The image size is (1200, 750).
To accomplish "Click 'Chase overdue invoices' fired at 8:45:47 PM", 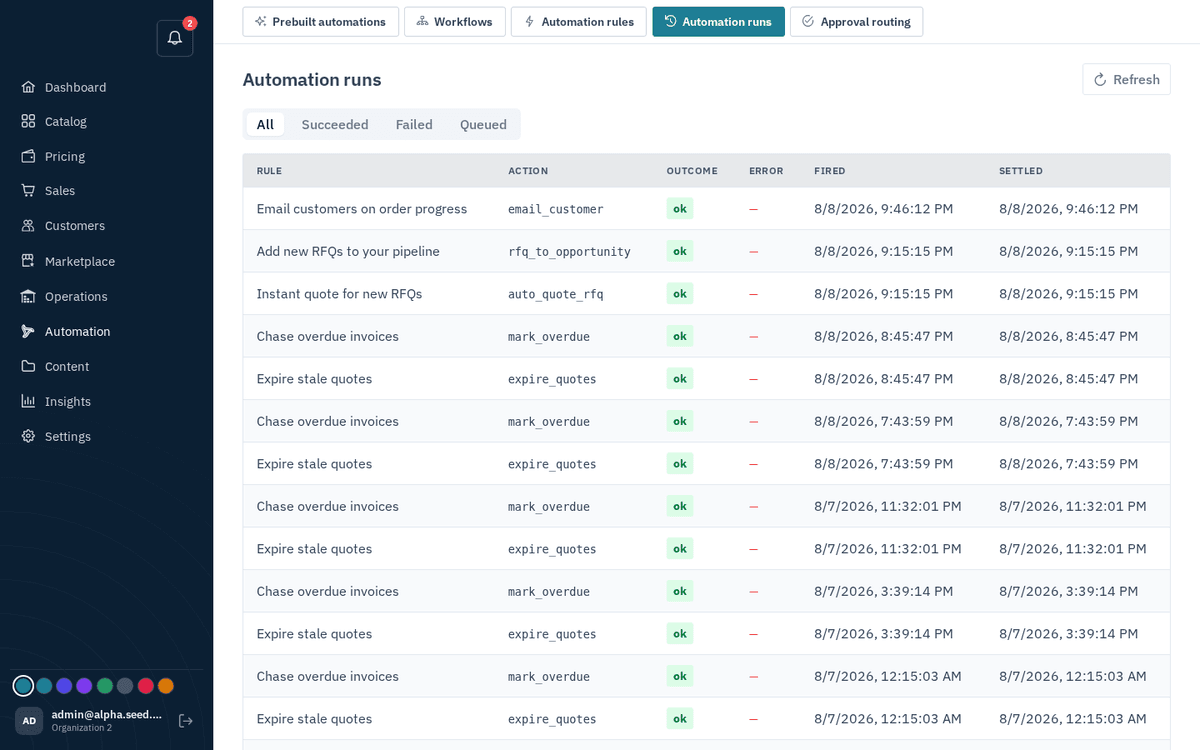I will (x=327, y=336).
